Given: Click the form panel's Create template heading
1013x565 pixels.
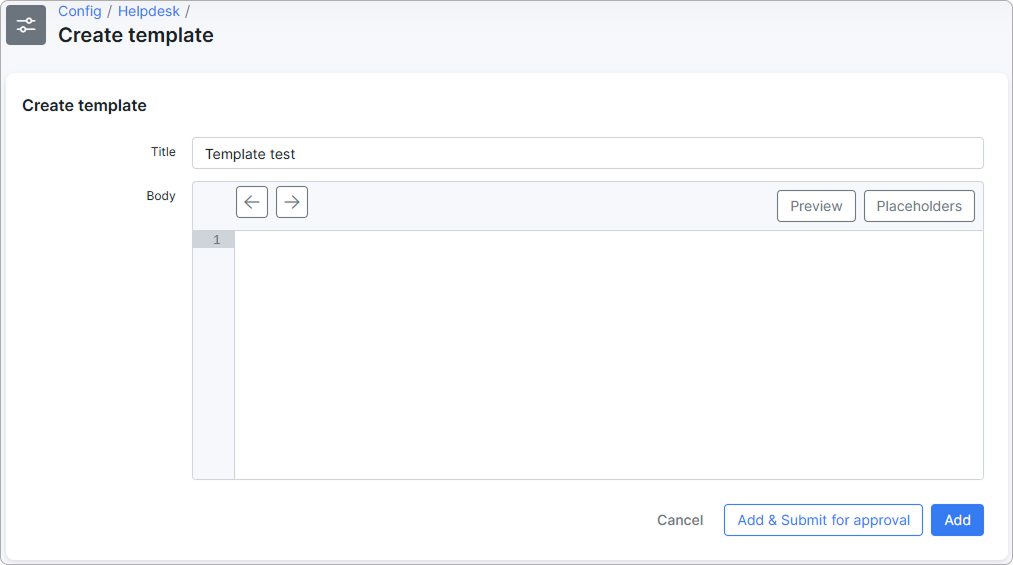Looking at the screenshot, I should pos(84,105).
